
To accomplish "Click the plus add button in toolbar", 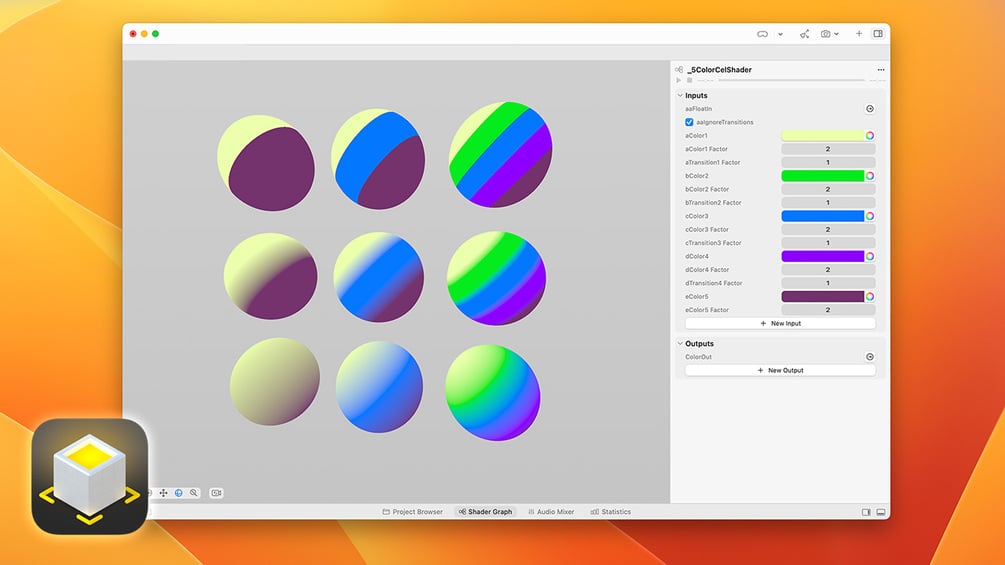I will pyautogui.click(x=859, y=33).
